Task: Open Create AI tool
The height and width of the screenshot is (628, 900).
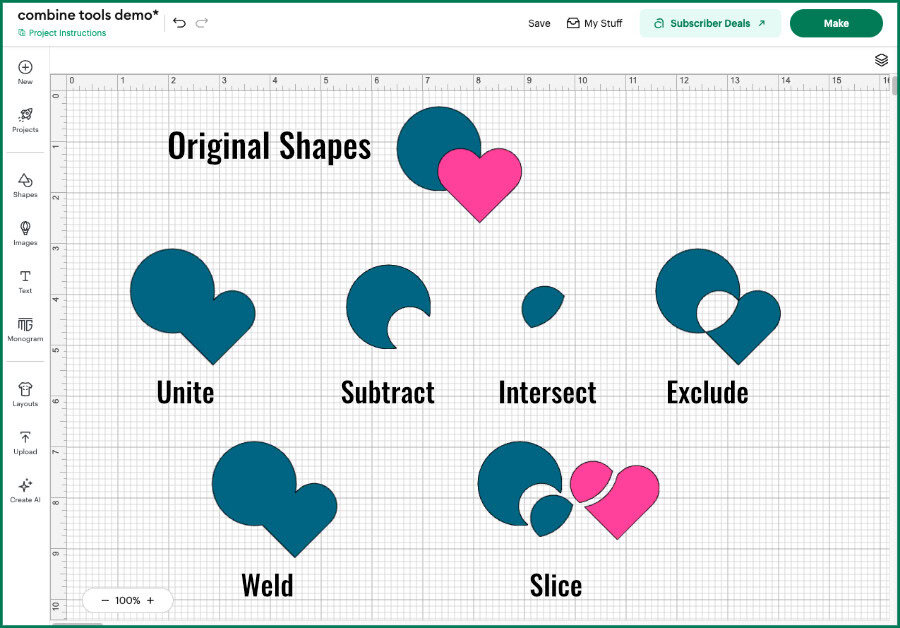Action: pos(25,491)
